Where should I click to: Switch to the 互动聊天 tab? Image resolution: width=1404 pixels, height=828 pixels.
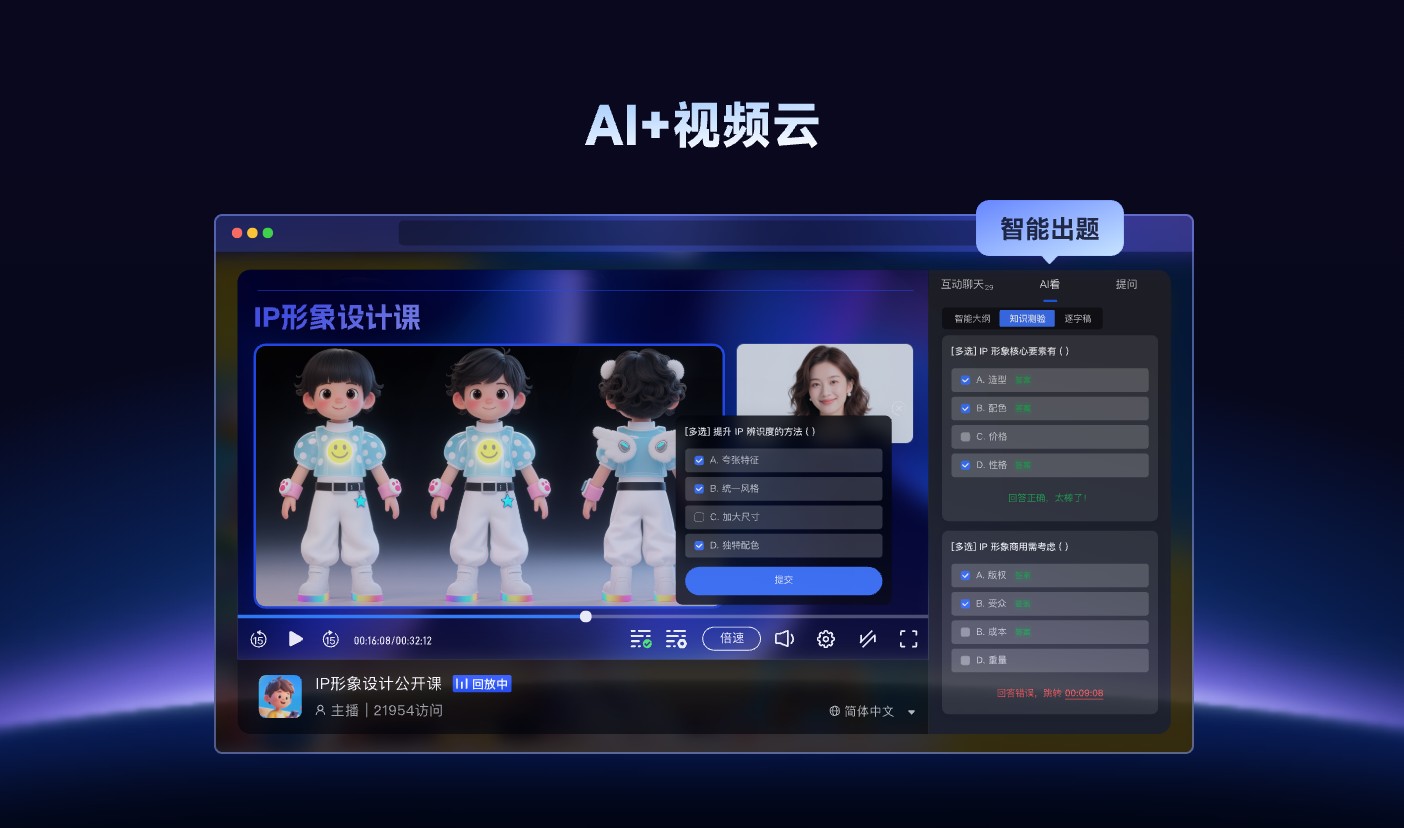click(967, 285)
